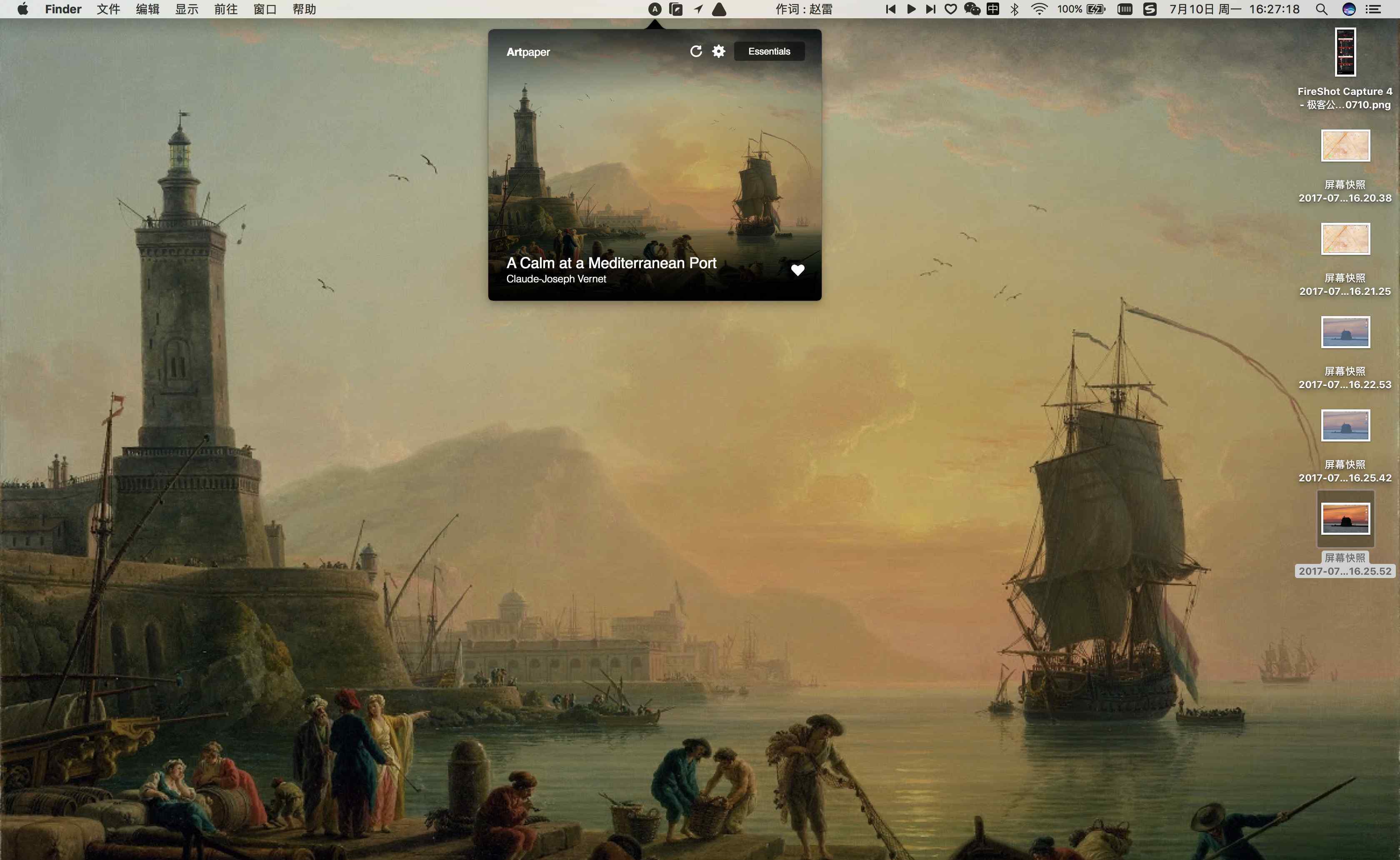Switch Chinese input method icon
The image size is (1400, 860).
tap(992, 9)
